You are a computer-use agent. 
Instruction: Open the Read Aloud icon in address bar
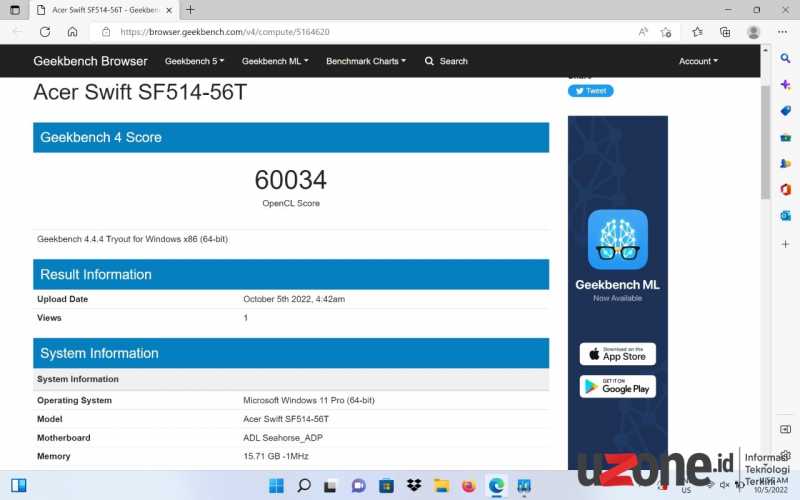(643, 32)
